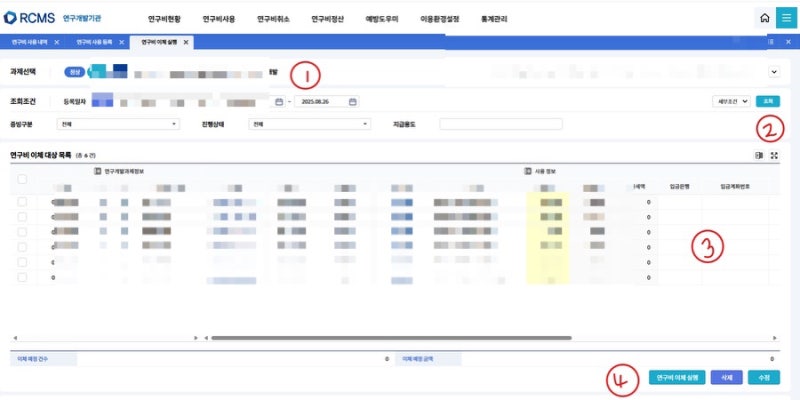Image resolution: width=800 pixels, height=400 pixels.
Task: Click the leftmost scrollbar arrow of frozen pane
Action: pyautogui.click(x=15, y=338)
